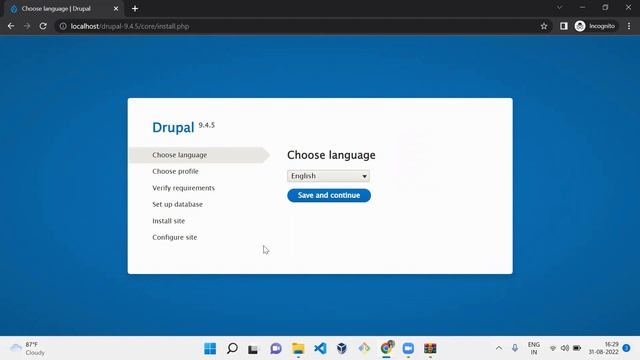Bookmark this page with the star icon
Viewport: 640px width, 360px height.
coord(544,26)
